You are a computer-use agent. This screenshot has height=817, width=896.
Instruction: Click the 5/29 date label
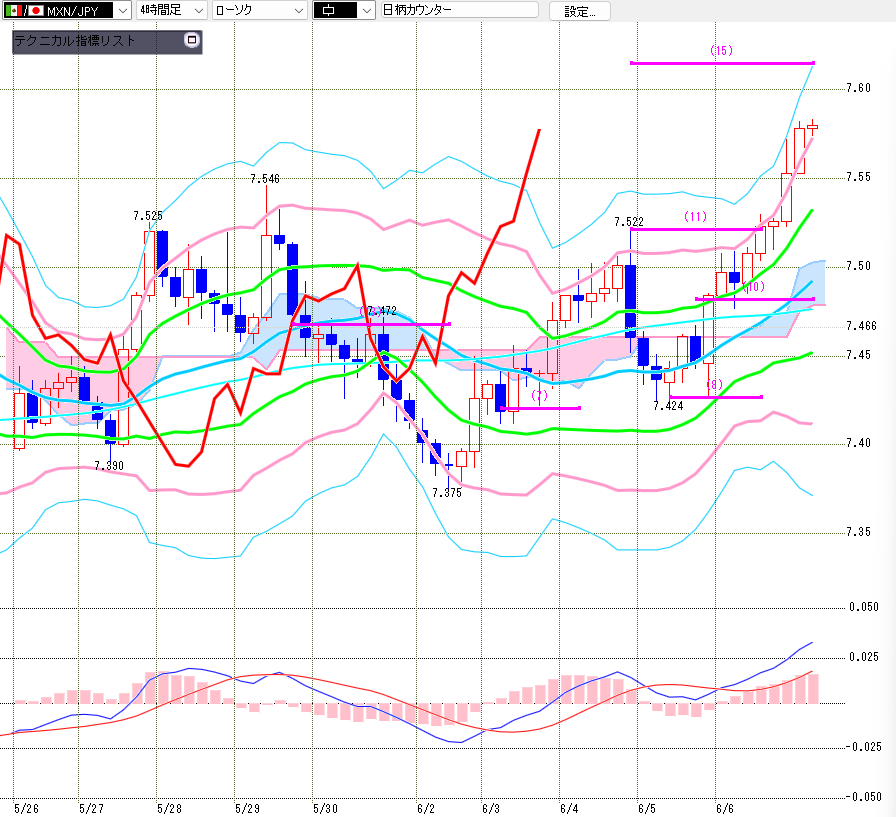click(x=247, y=808)
